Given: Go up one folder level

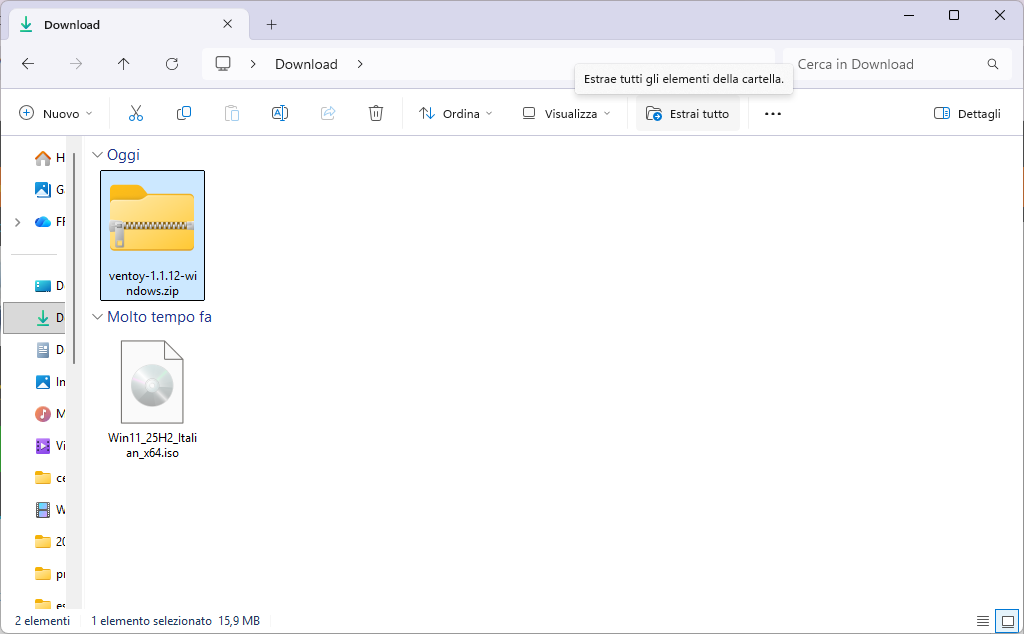Looking at the screenshot, I should 123,64.
